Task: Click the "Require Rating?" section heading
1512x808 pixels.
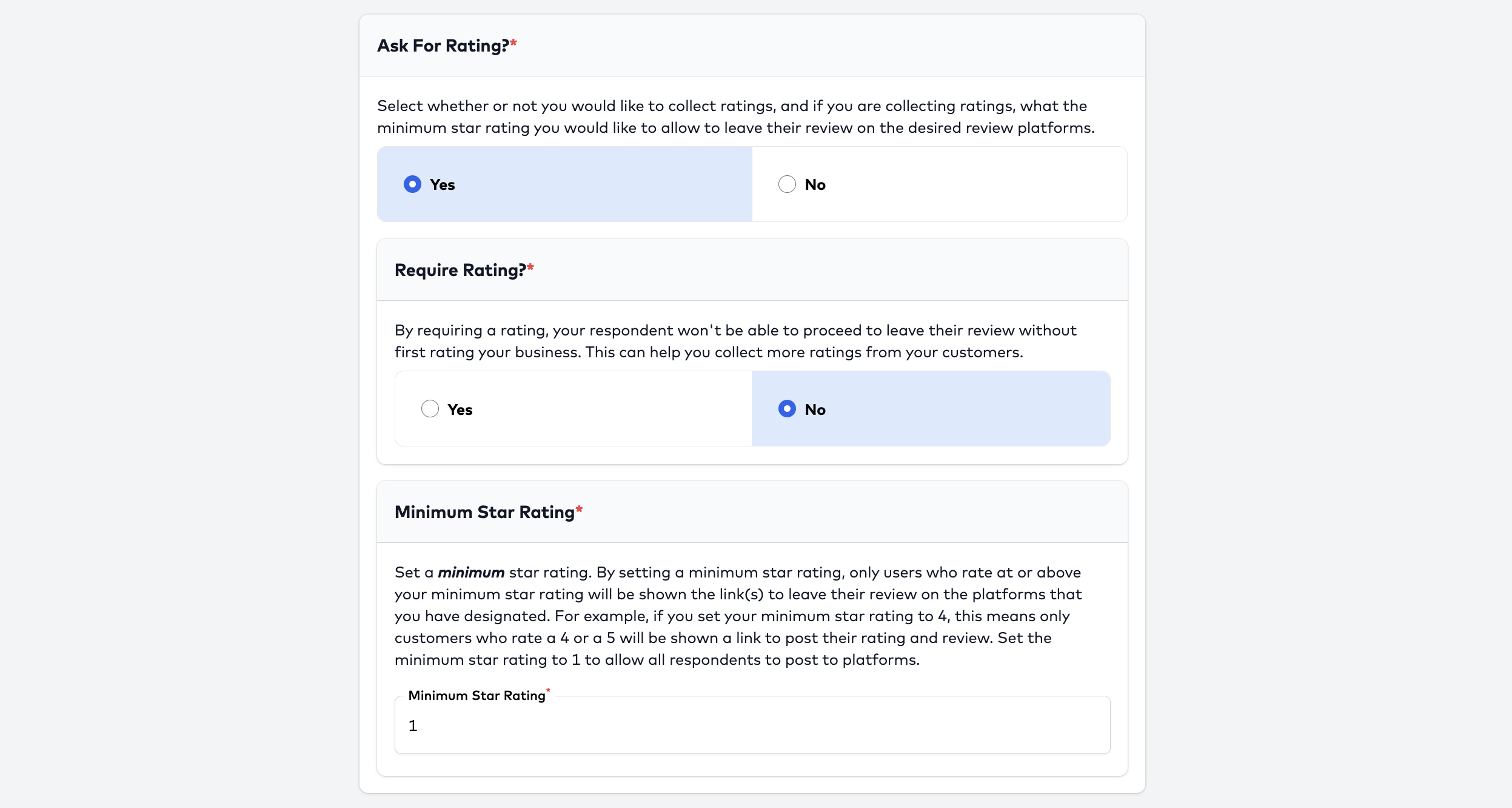Action: (x=460, y=271)
